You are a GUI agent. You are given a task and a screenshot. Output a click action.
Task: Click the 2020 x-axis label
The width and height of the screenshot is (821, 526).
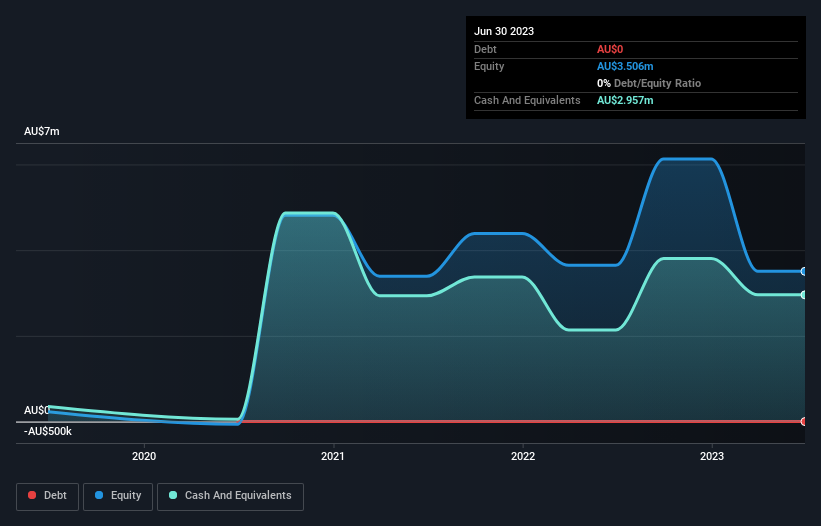pyautogui.click(x=144, y=456)
